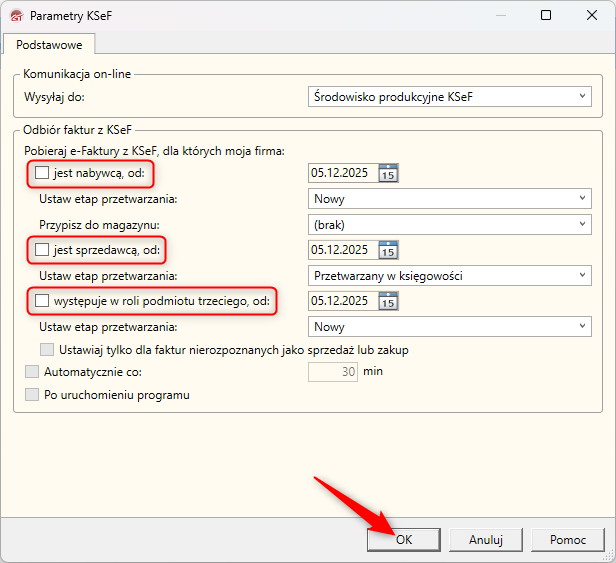
Task: Open calendar picker for 'jest nabywcą' date
Action: [389, 173]
